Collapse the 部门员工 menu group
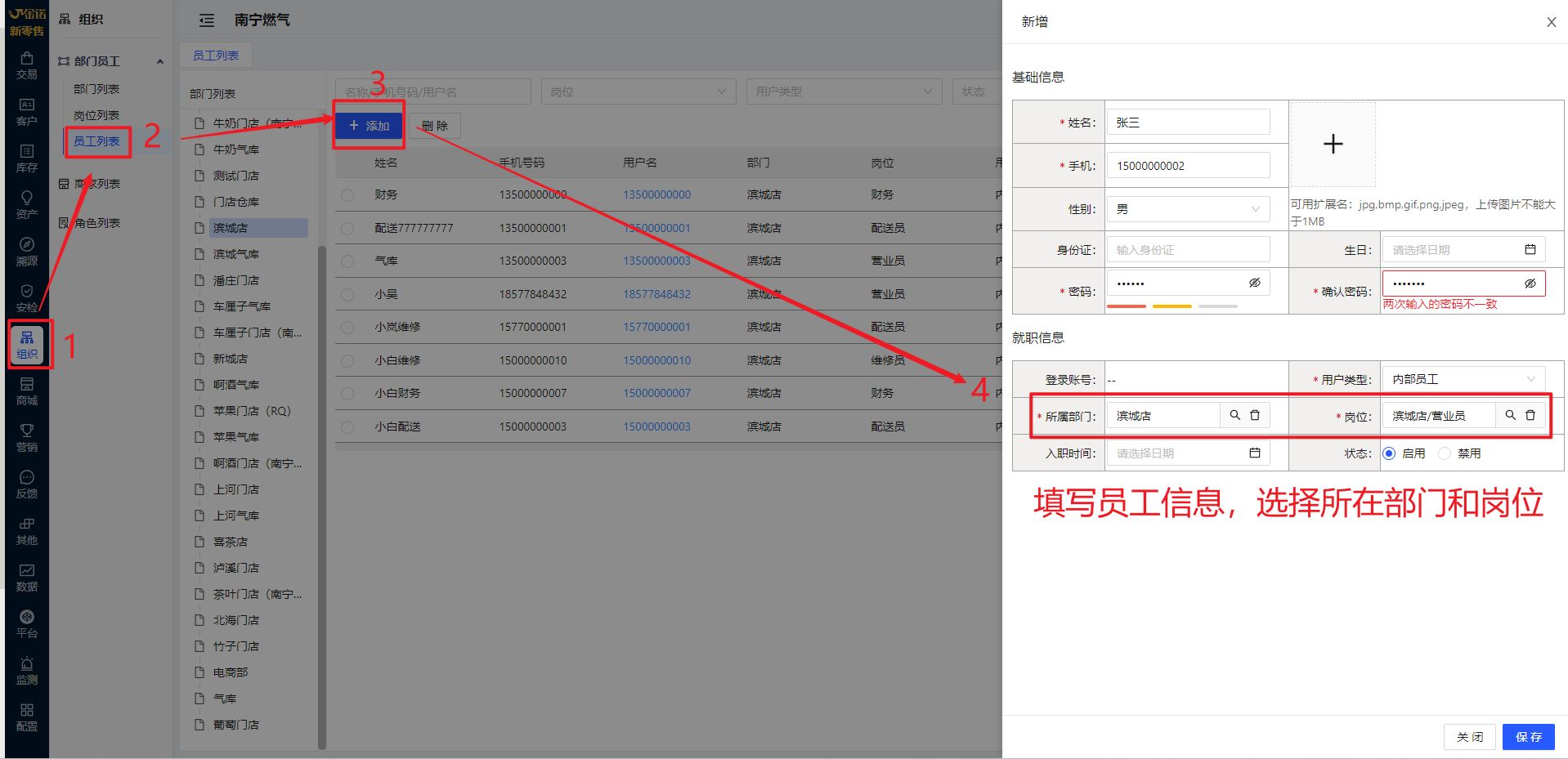Image resolution: width=1568 pixels, height=759 pixels. [160, 61]
